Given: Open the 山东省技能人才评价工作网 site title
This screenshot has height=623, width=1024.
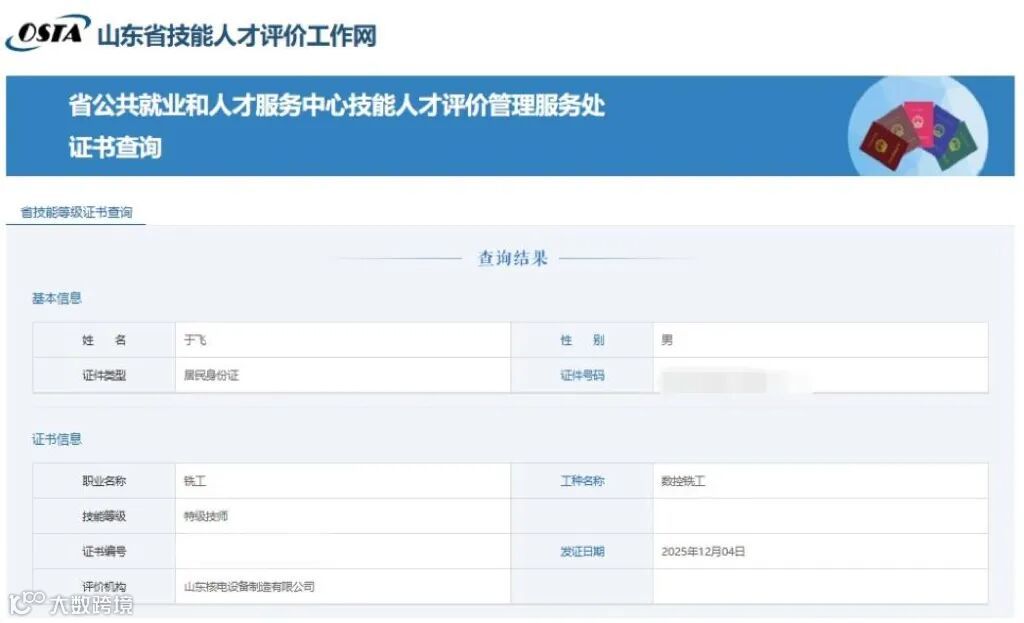Looking at the screenshot, I should (237, 35).
